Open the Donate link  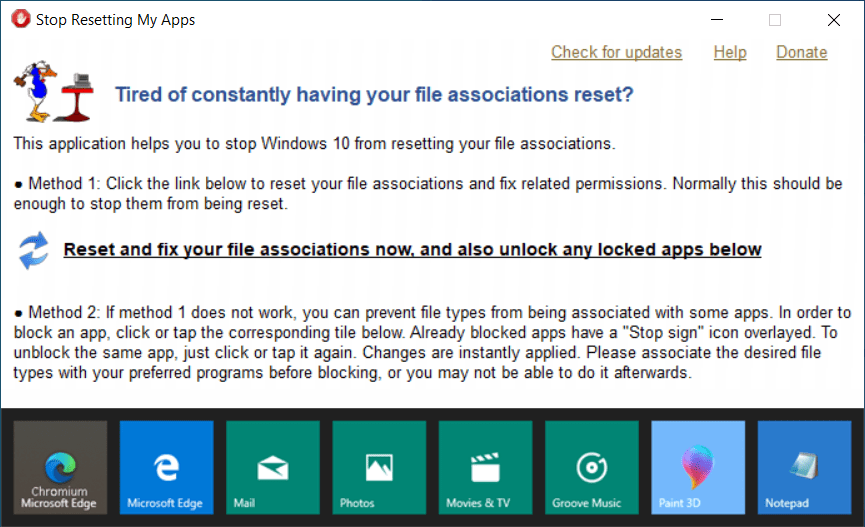[x=802, y=52]
